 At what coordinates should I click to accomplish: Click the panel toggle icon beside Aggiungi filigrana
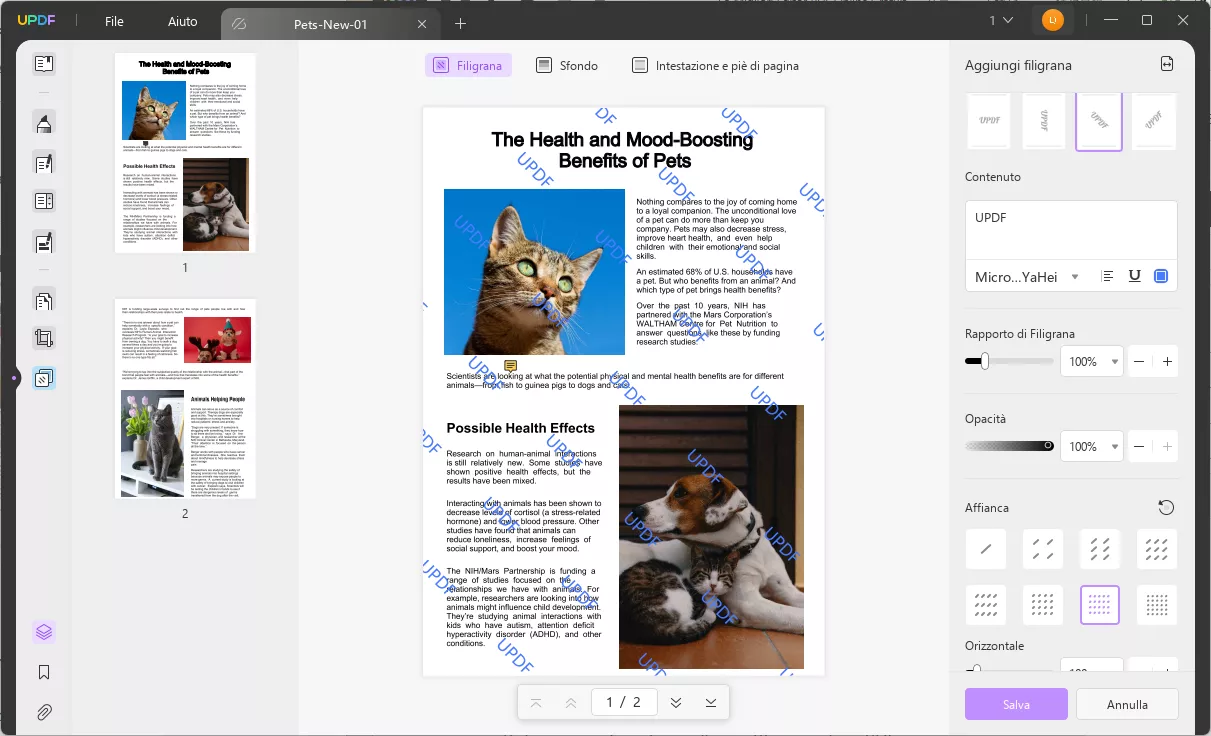(x=1167, y=64)
